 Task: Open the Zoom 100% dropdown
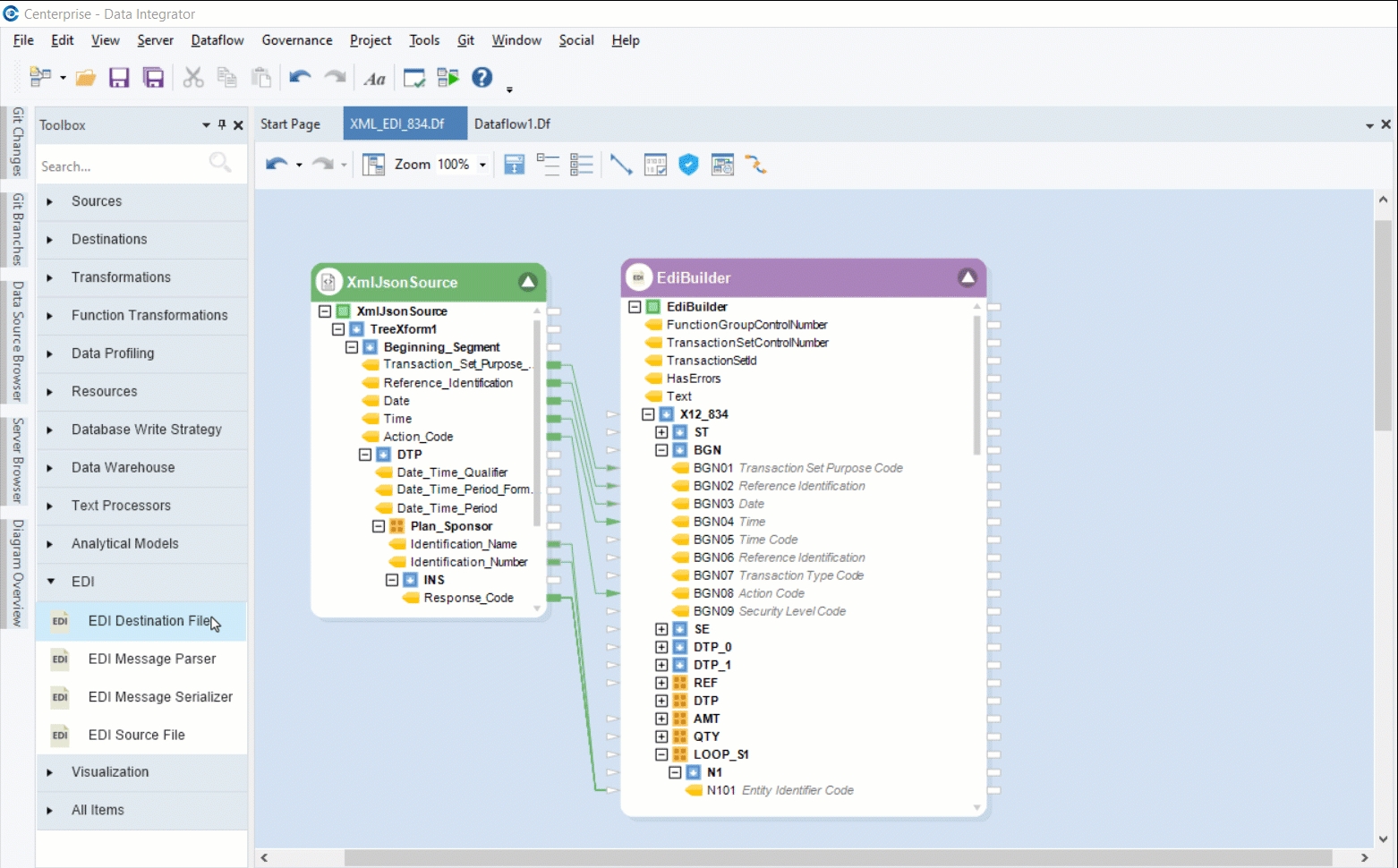(x=482, y=165)
